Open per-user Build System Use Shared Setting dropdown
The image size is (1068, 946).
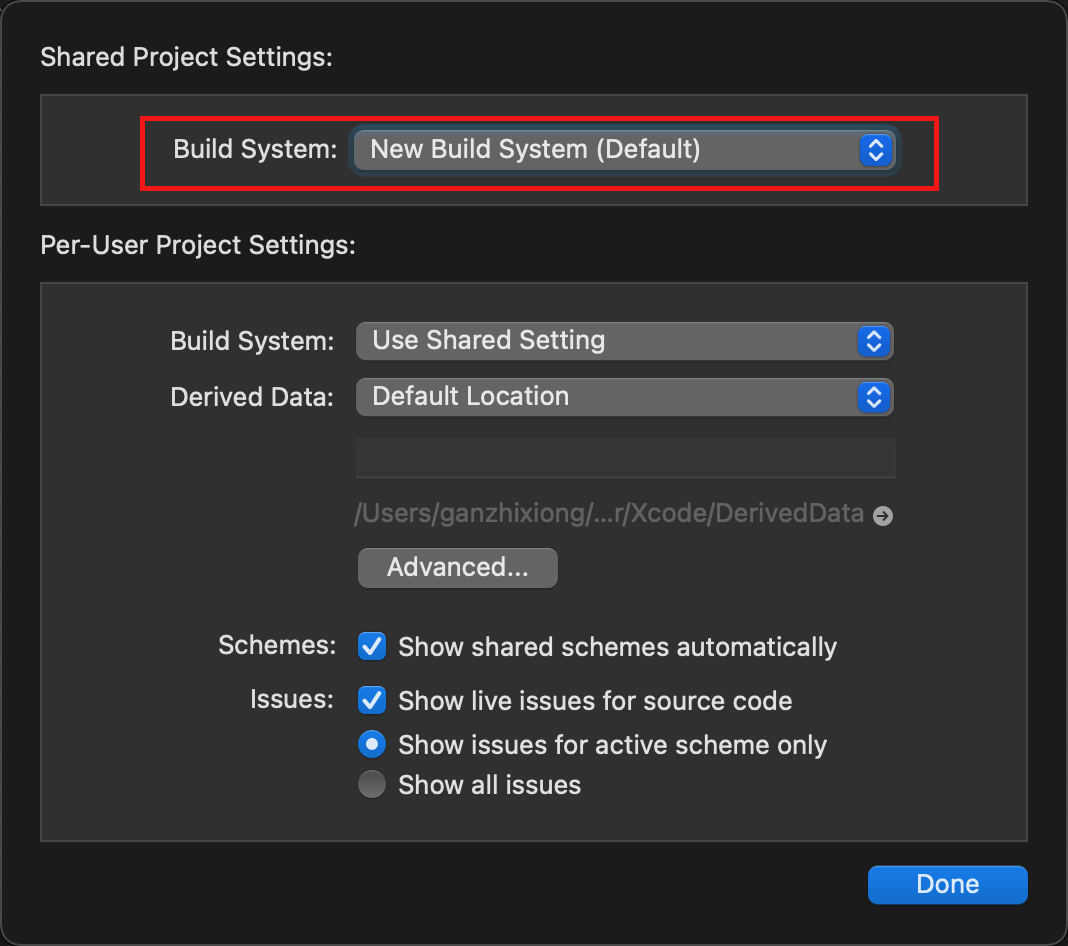625,341
